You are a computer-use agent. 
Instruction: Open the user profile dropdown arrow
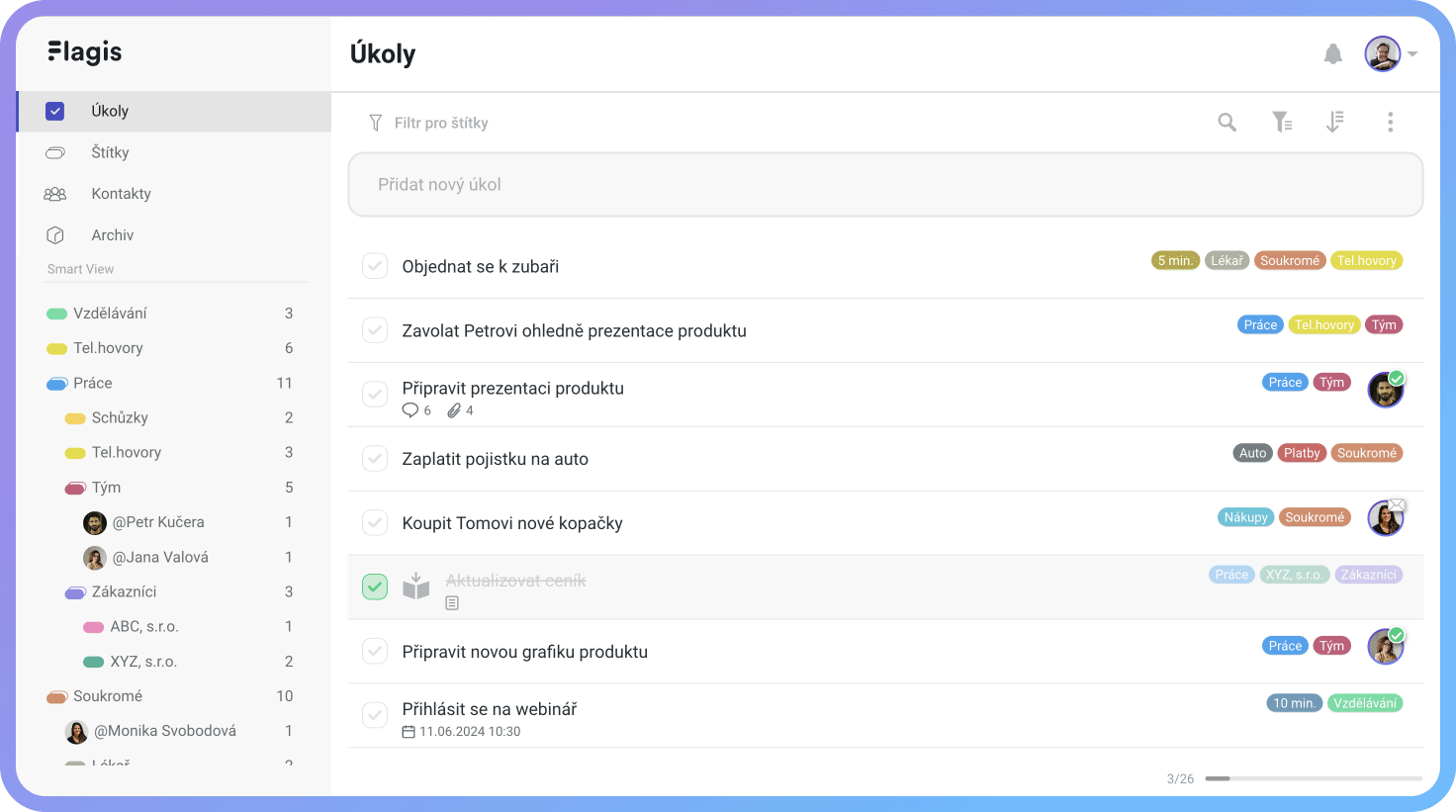point(1413,54)
